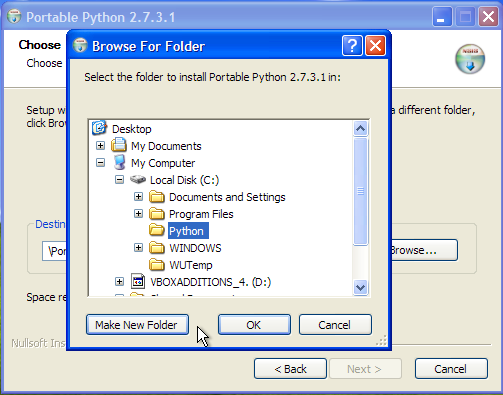Close the Browse For Folder dialog
The width and height of the screenshot is (503, 395).
[x=375, y=45]
